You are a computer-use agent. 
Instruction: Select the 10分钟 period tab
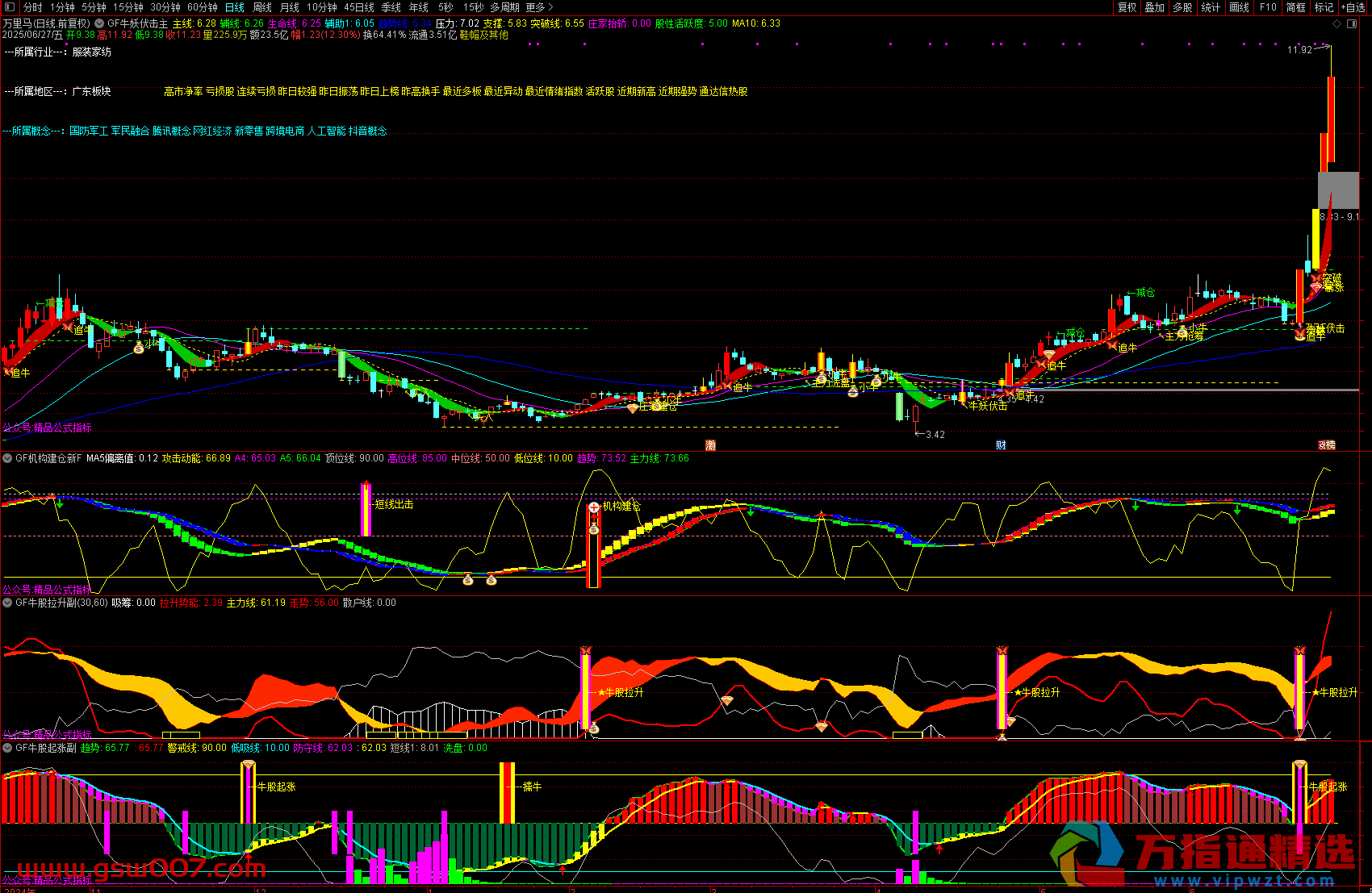coord(322,7)
